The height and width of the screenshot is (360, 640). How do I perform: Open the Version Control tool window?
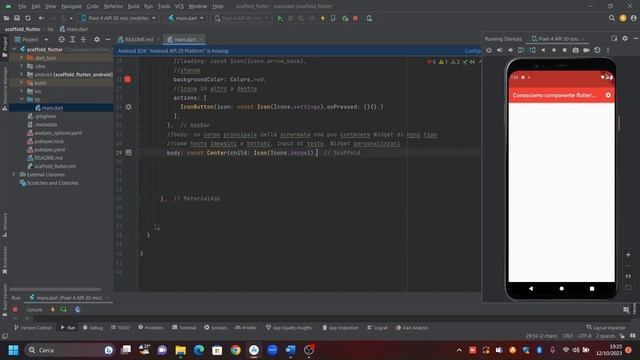click(33, 328)
